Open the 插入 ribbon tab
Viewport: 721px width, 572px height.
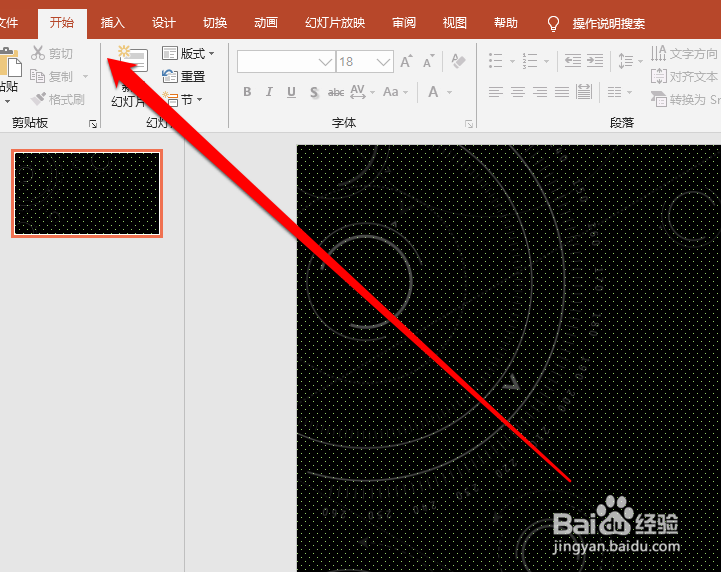[113, 23]
